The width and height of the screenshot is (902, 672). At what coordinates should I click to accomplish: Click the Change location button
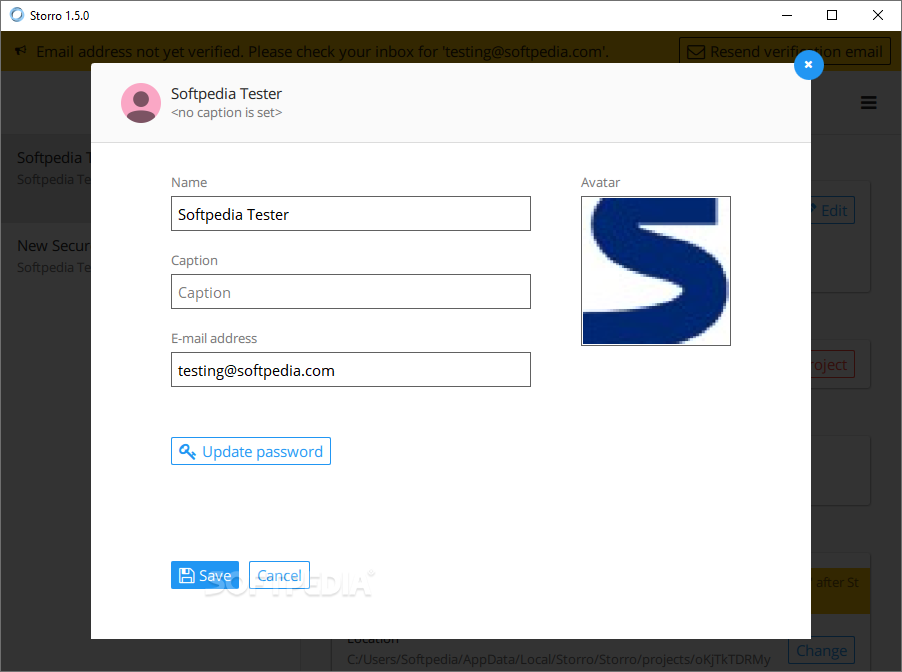[821, 650]
